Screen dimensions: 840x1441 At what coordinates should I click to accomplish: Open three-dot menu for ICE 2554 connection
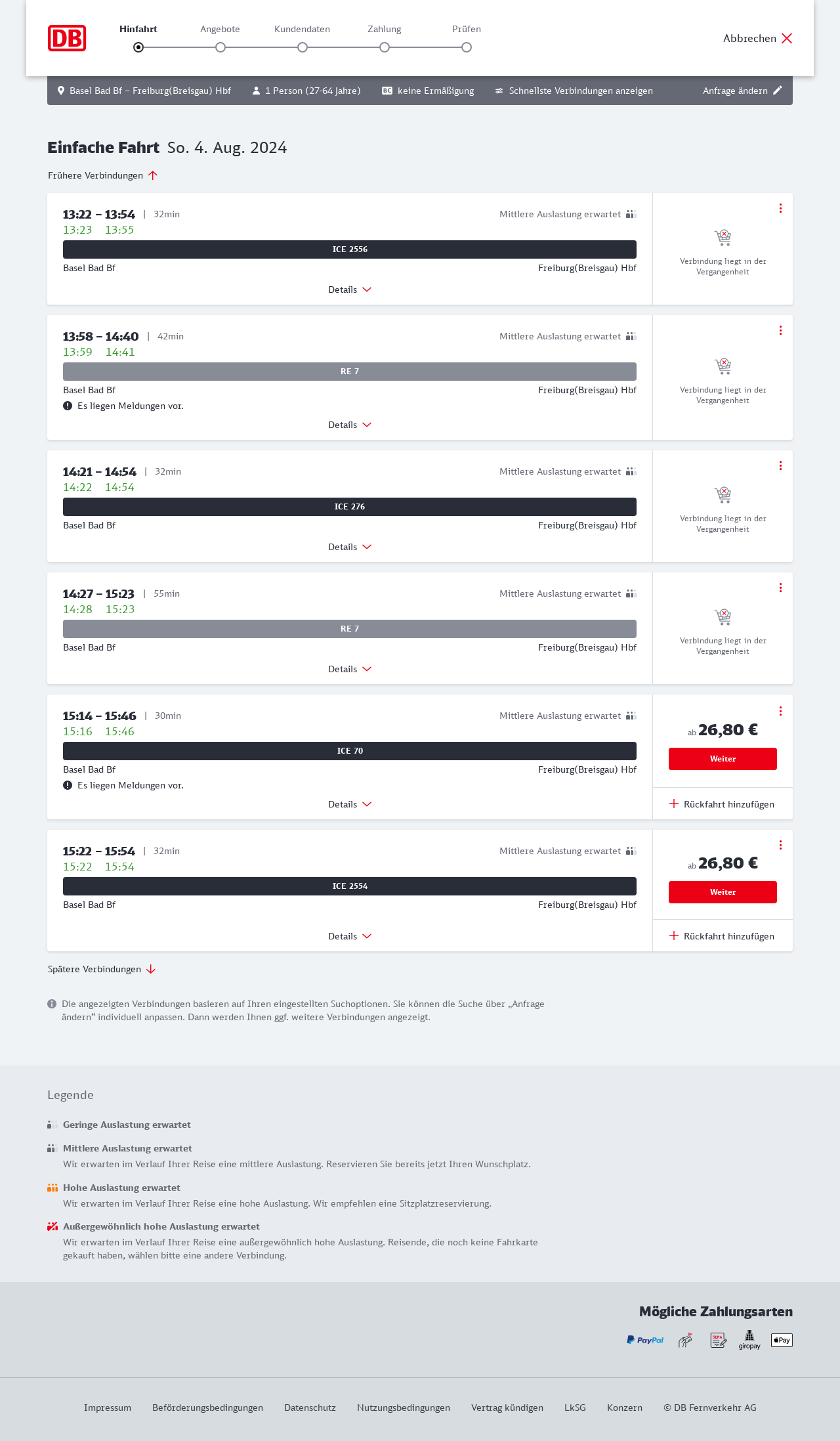coord(780,845)
